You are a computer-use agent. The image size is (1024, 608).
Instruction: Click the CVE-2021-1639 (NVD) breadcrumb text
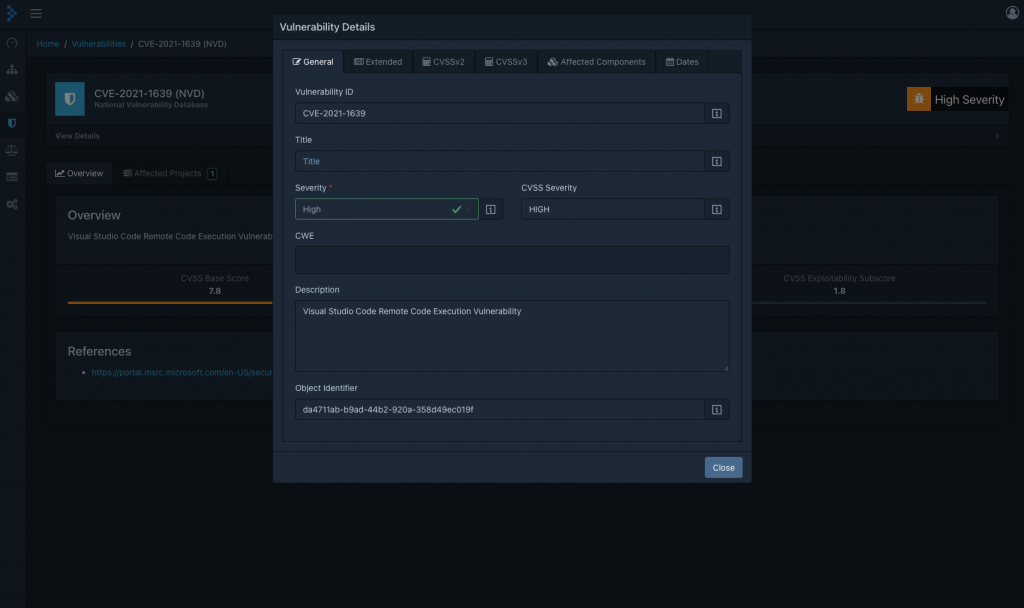(x=182, y=44)
